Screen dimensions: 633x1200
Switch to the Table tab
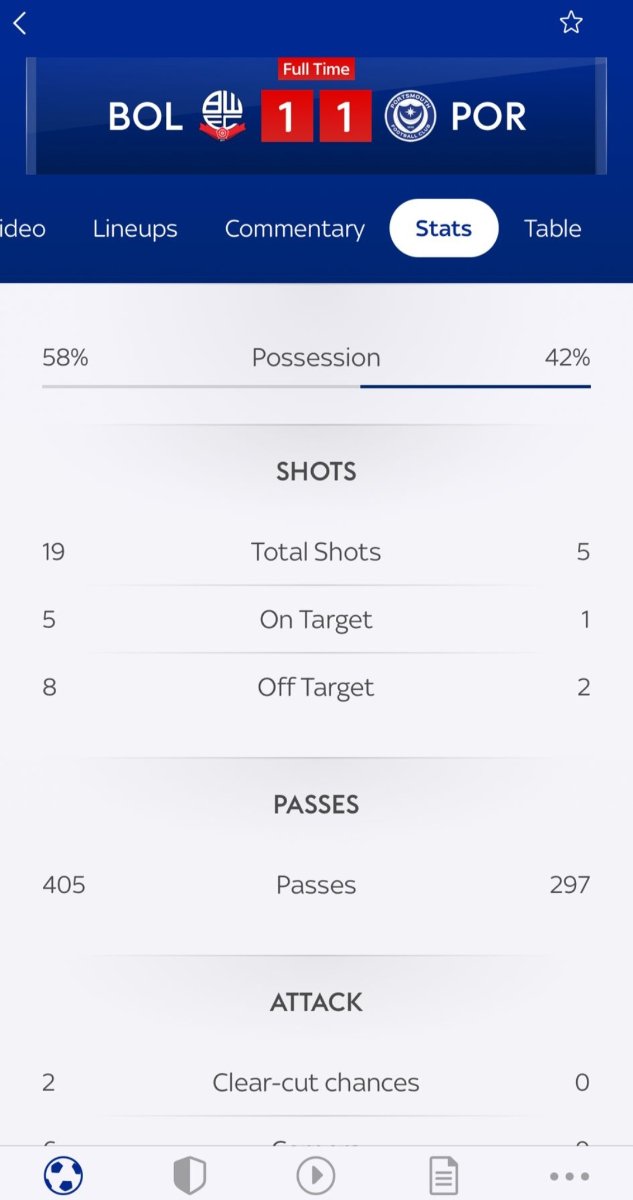553,228
